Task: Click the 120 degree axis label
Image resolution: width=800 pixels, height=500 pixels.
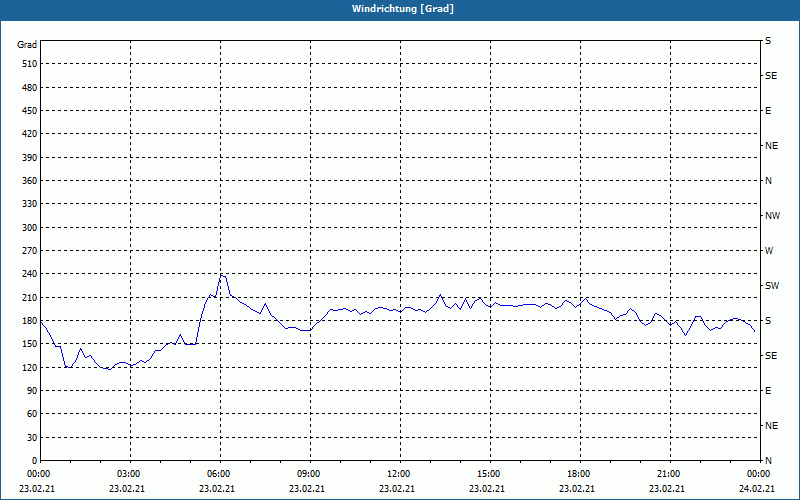Action: (30, 368)
